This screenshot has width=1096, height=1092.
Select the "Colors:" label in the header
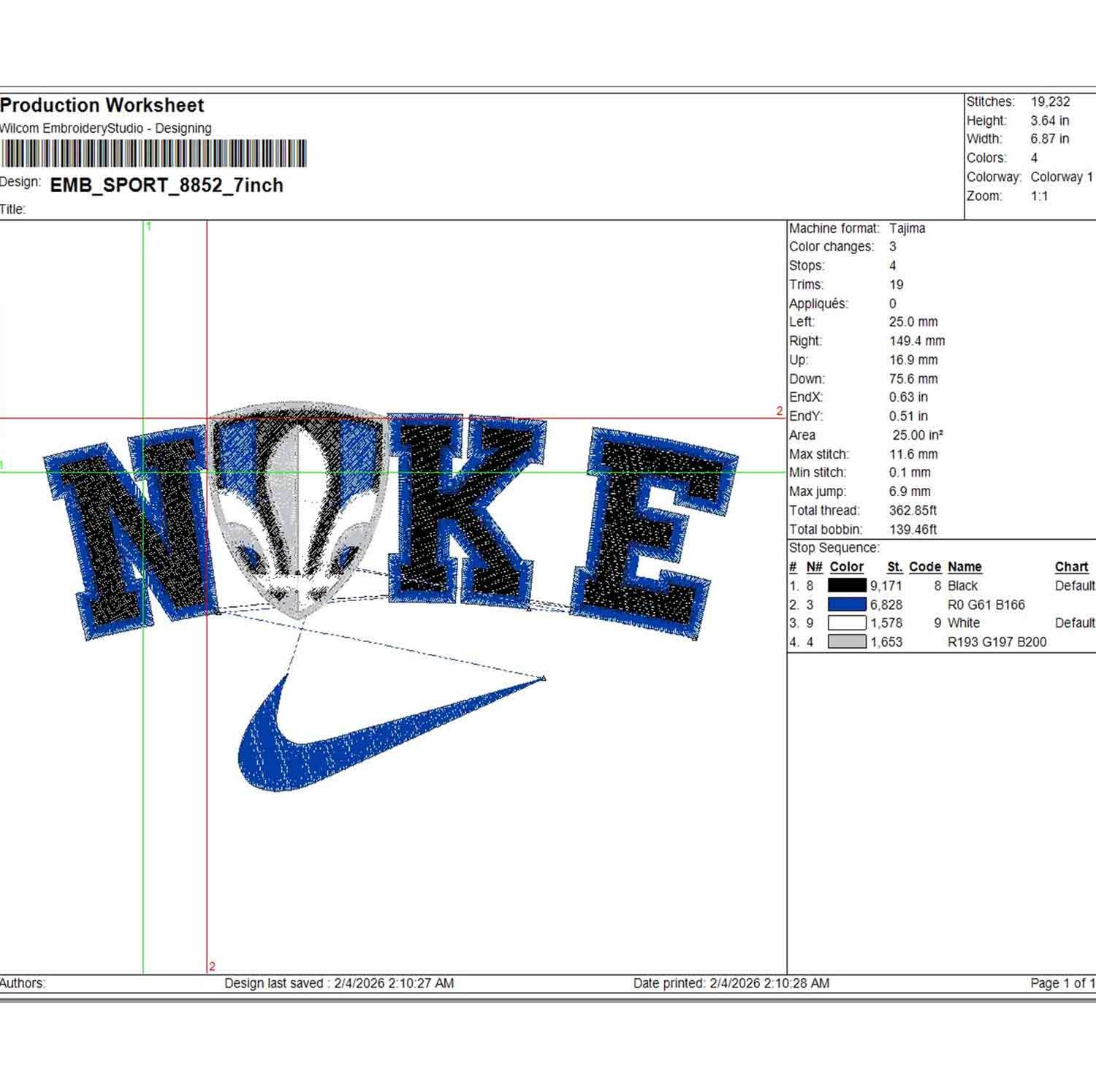[986, 158]
